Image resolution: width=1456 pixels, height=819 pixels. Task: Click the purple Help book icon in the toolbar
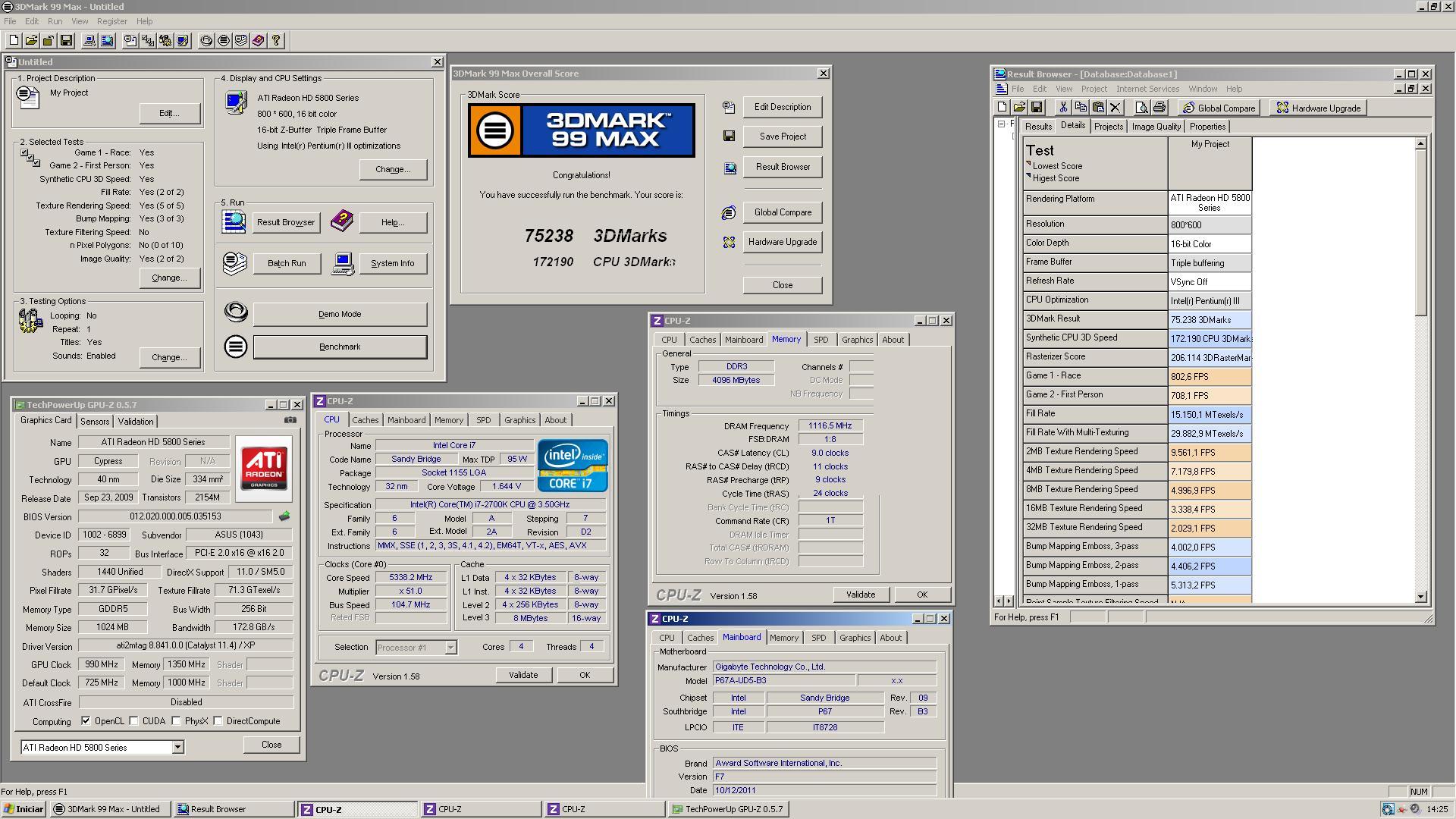(259, 41)
